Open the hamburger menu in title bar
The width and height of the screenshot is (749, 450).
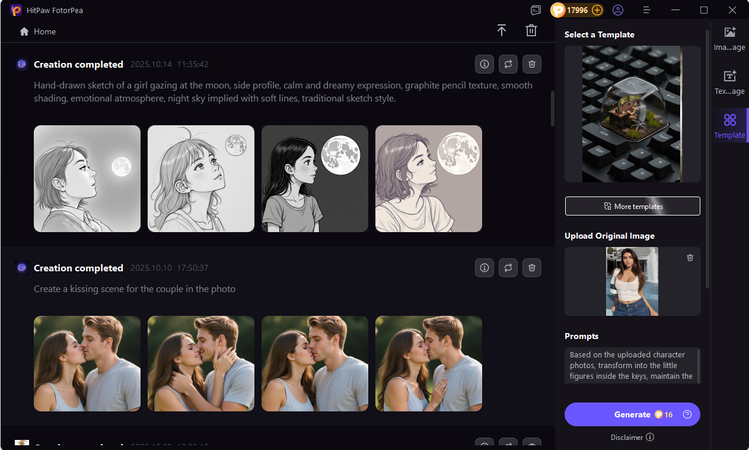(x=646, y=10)
